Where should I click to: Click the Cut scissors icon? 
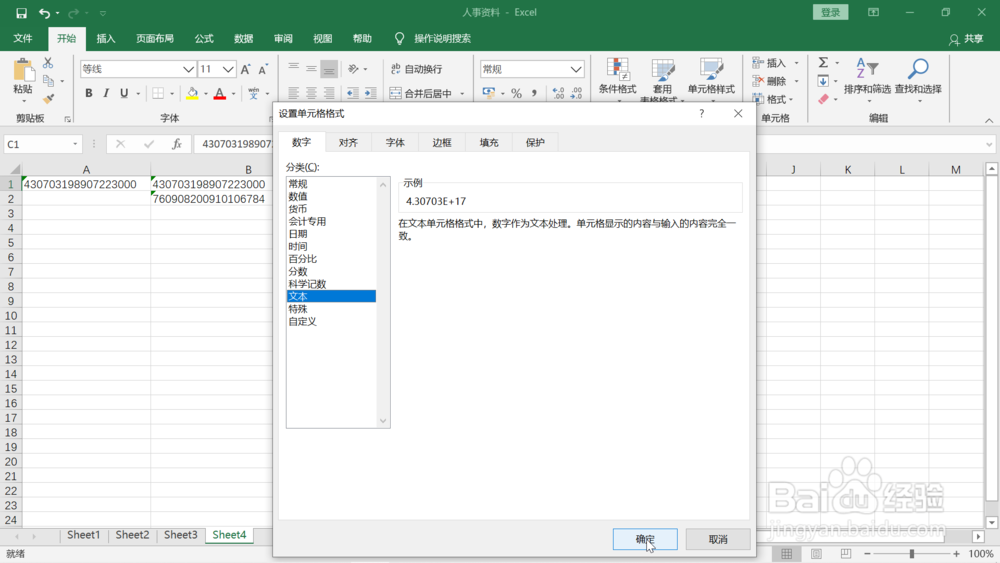[x=48, y=63]
